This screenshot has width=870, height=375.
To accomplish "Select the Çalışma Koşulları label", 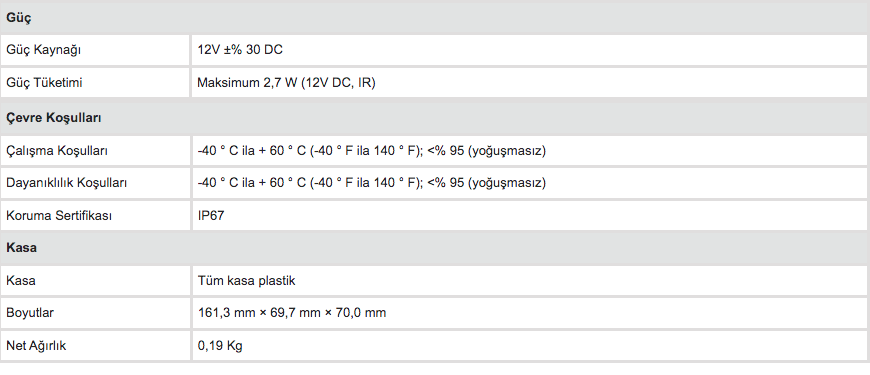I will (x=57, y=150).
